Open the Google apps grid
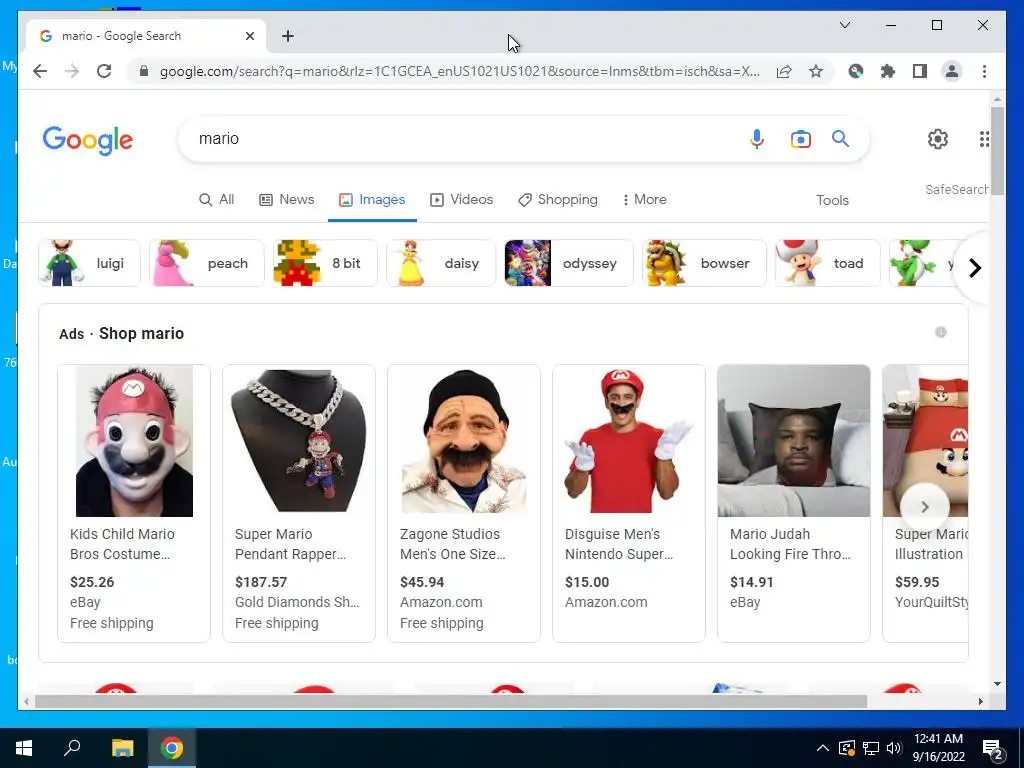1024x768 pixels. (984, 138)
